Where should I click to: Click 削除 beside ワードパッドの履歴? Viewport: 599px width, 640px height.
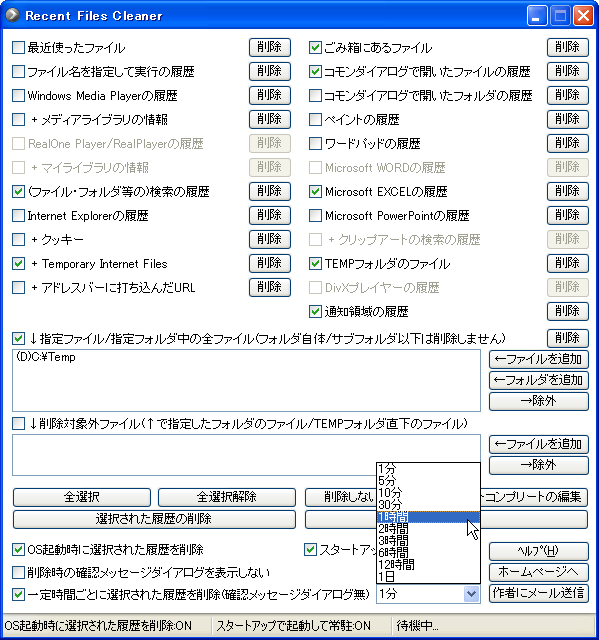click(568, 143)
